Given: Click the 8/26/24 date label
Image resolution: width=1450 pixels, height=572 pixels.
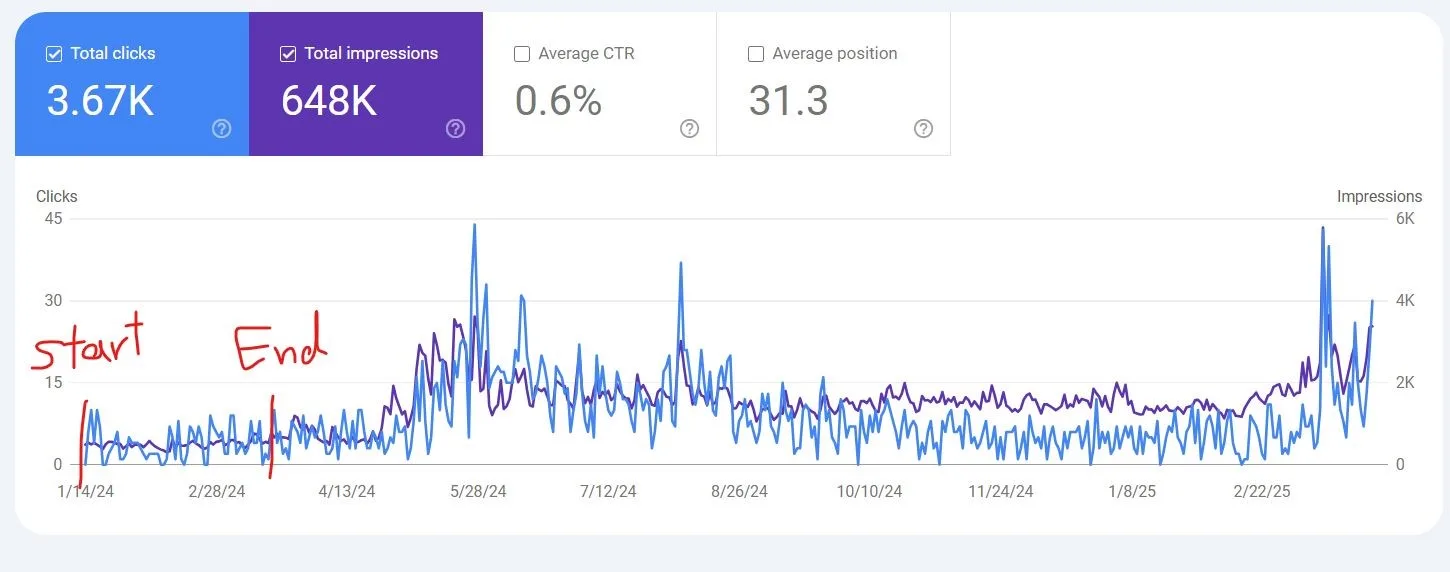Looking at the screenshot, I should (x=739, y=491).
